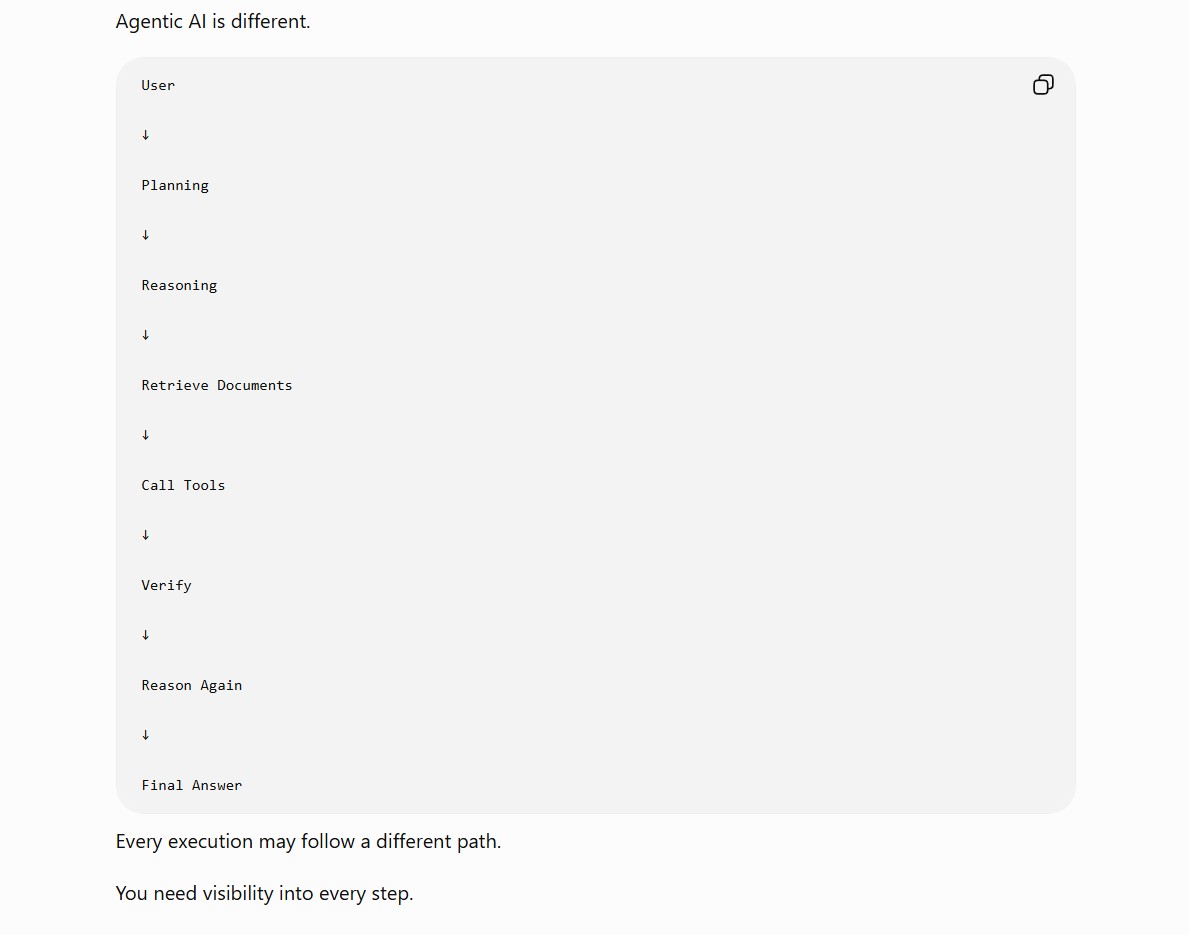Click the 'Planning' step text
1189x935 pixels.
pos(175,186)
